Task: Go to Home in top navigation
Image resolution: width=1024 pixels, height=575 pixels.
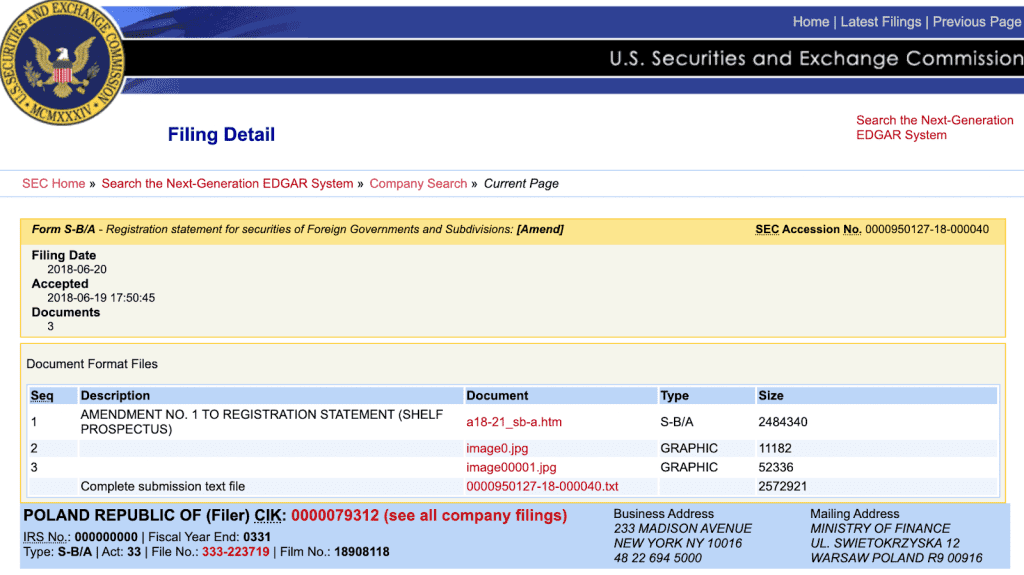Action: pyautogui.click(x=810, y=22)
